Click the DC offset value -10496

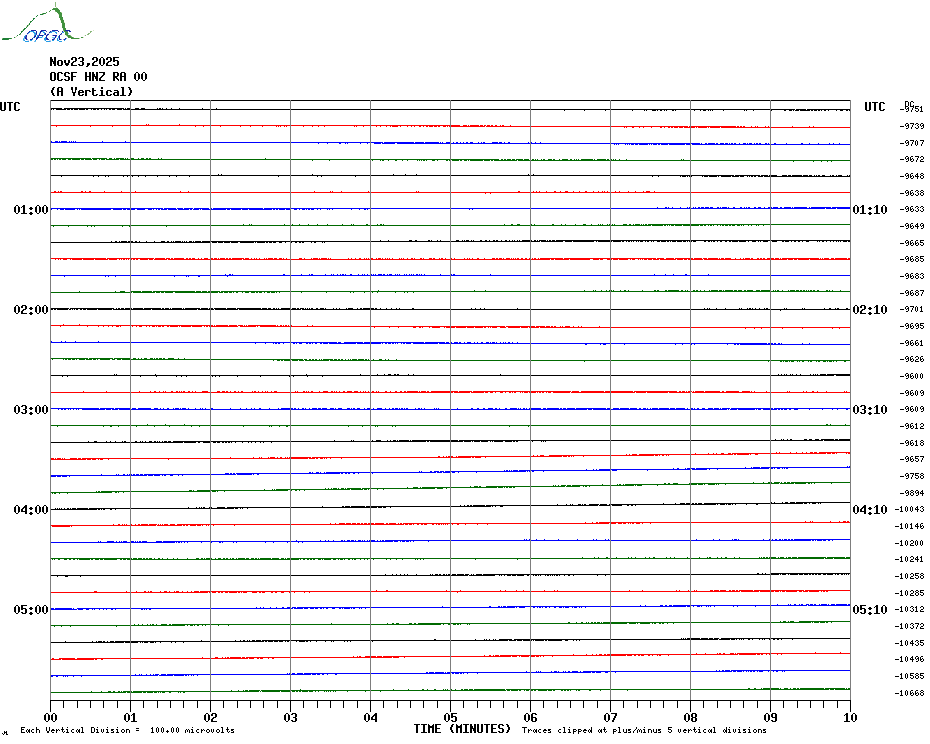tap(910, 659)
